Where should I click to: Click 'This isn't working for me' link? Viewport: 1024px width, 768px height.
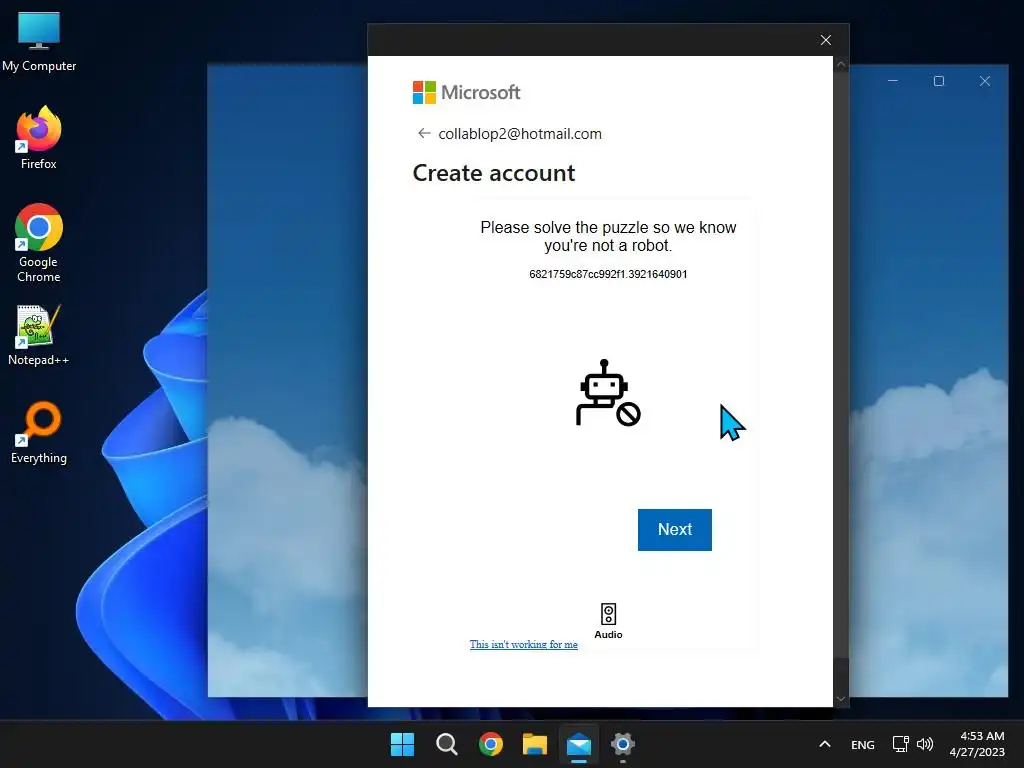(x=524, y=645)
